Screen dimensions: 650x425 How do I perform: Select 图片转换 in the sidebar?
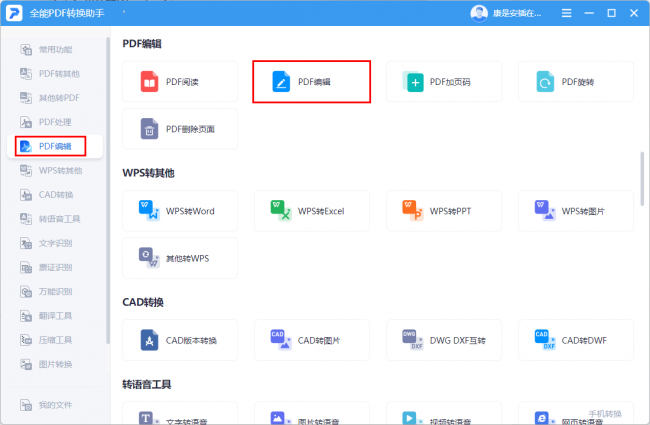point(55,364)
